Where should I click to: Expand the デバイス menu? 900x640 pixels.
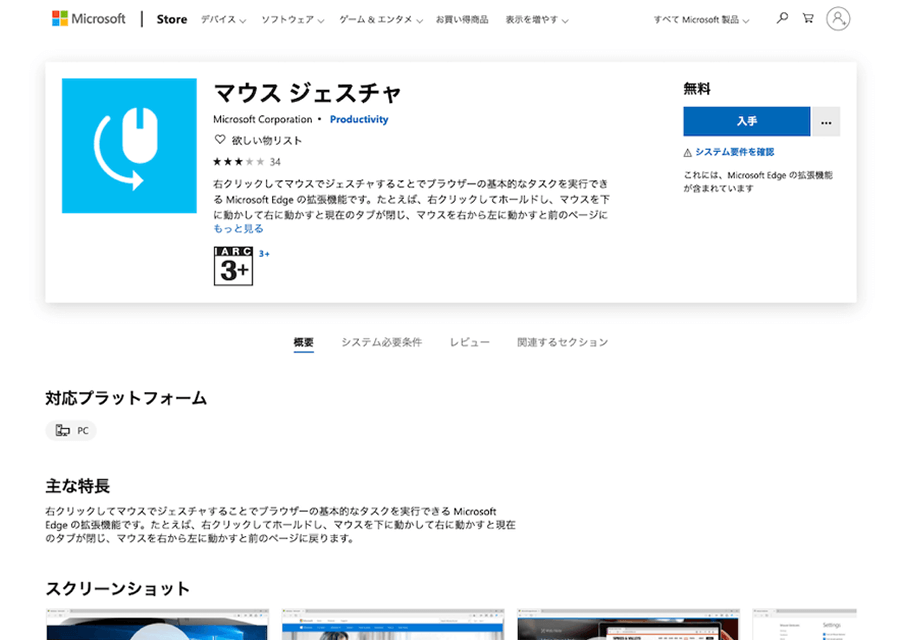point(223,20)
